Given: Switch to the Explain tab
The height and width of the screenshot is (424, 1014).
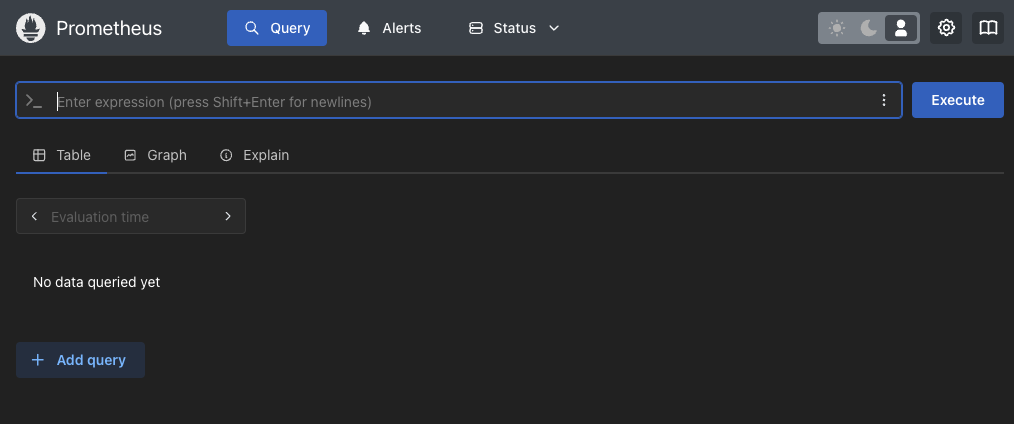Looking at the screenshot, I should [x=254, y=155].
